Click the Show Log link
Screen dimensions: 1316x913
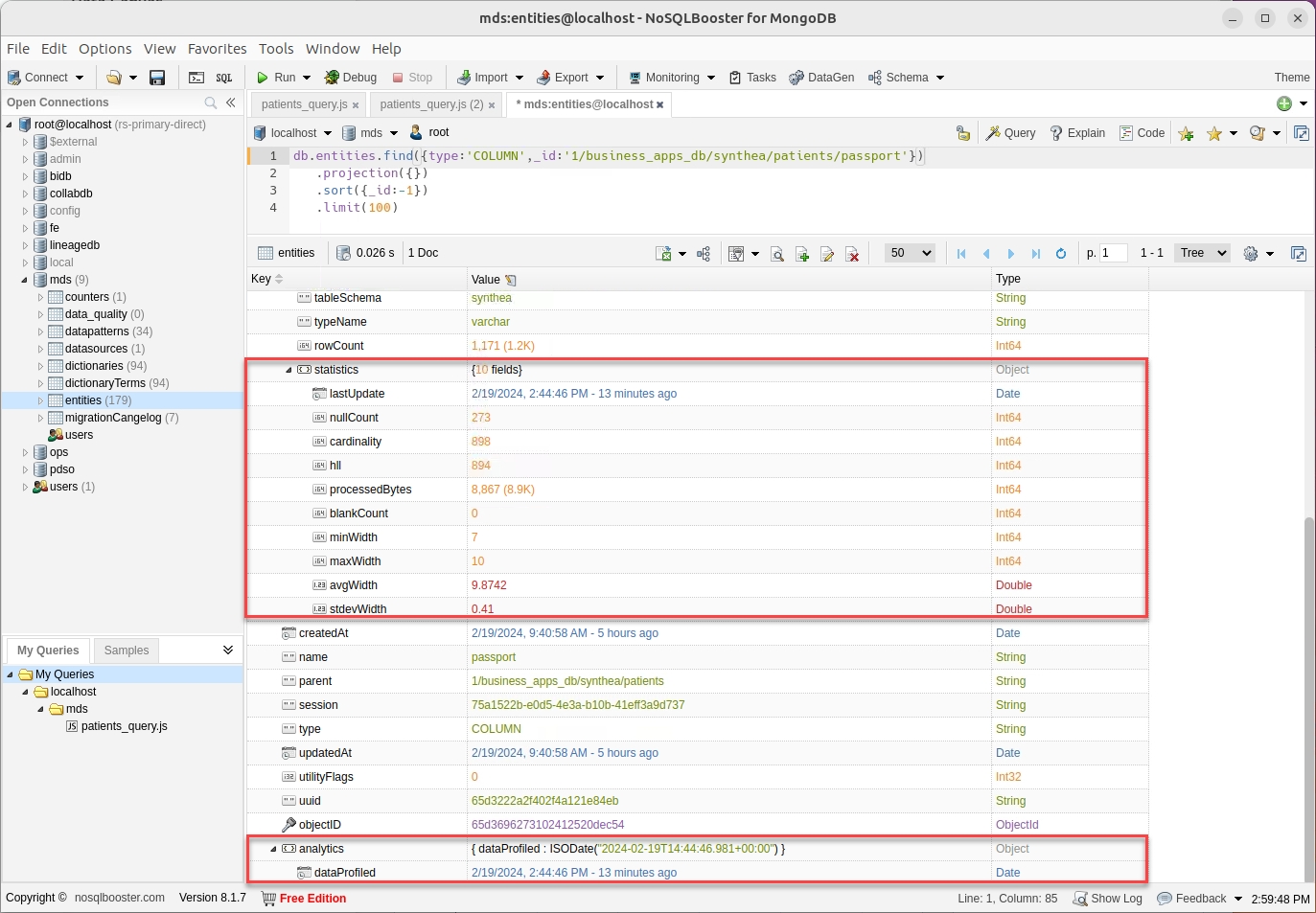(1107, 899)
